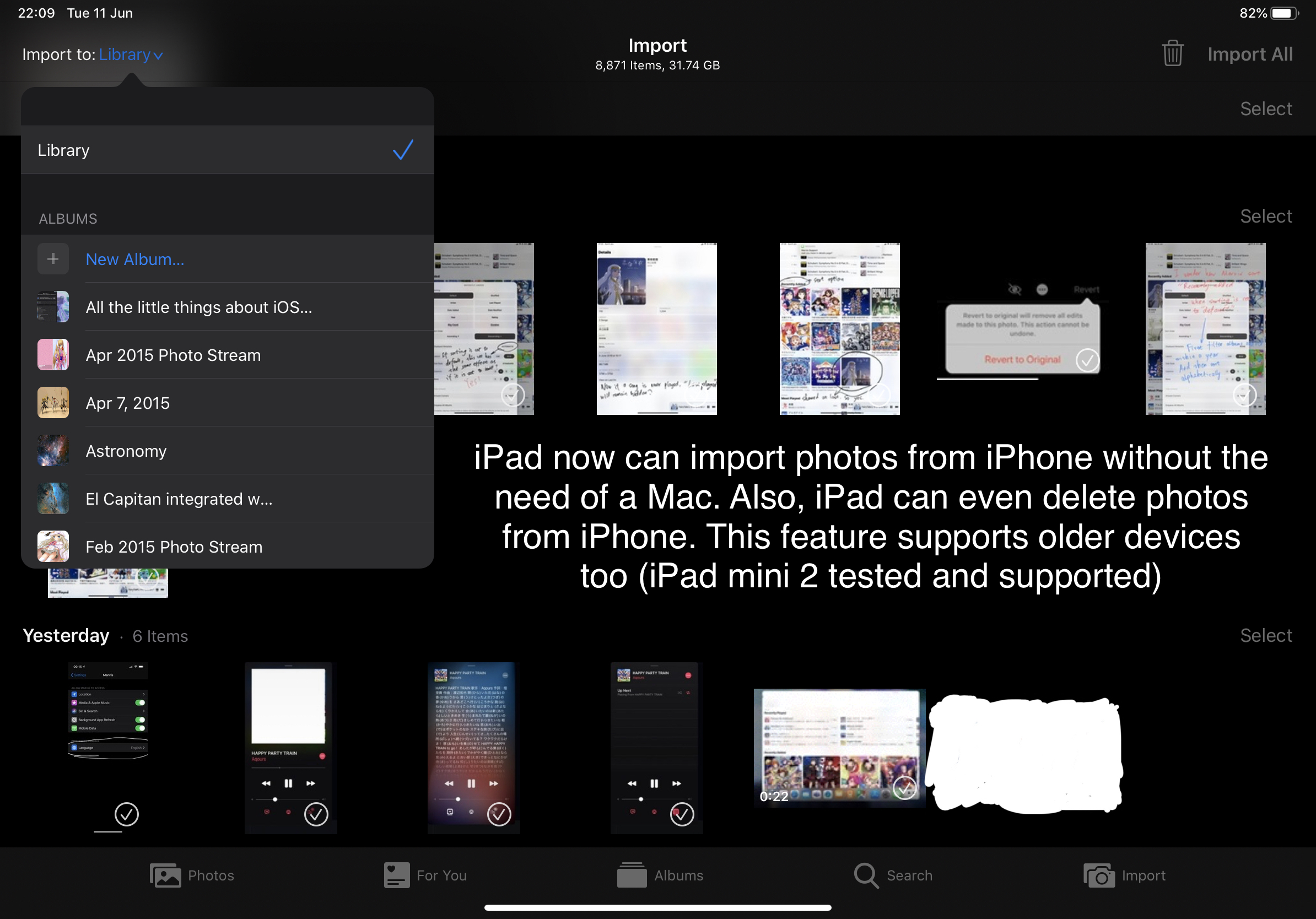Toggle checkmark on settings toggles screenshot
The width and height of the screenshot is (1316, 919).
click(x=127, y=814)
